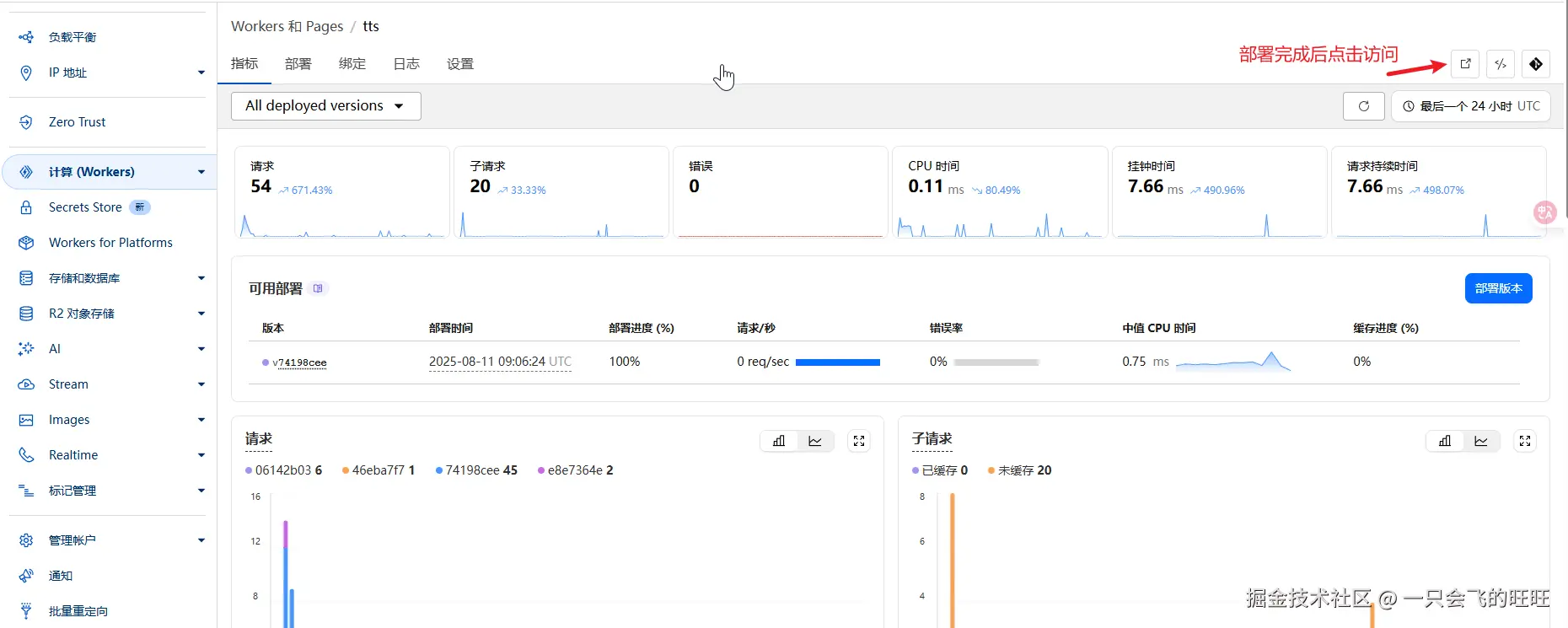
Task: Click the R2 对象存储 bucket icon
Action: point(26,314)
